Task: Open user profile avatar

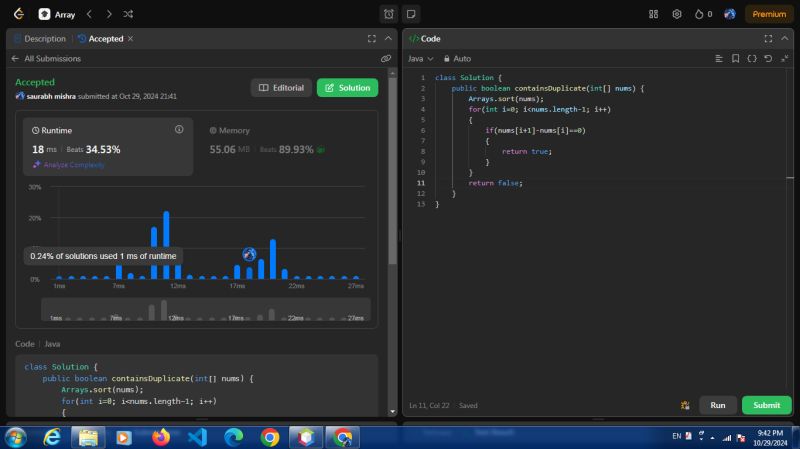Action: click(x=730, y=14)
